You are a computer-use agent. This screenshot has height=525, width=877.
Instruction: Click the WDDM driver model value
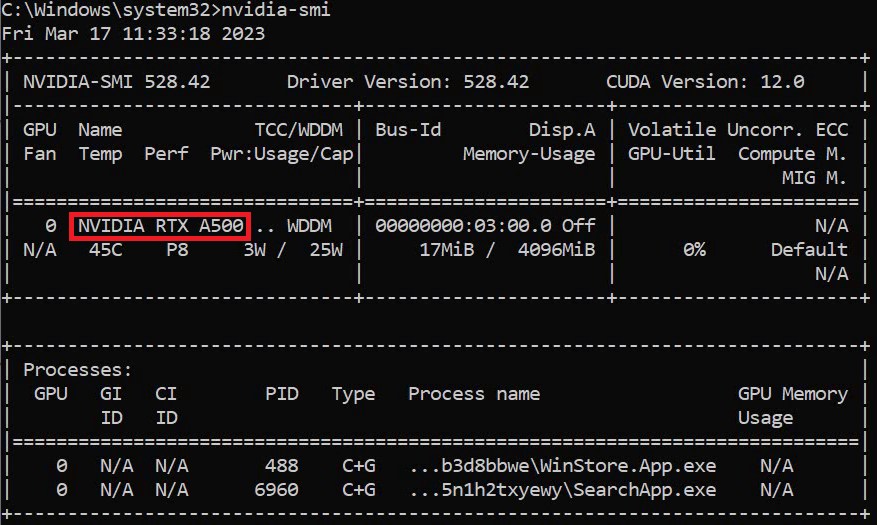pos(309,226)
